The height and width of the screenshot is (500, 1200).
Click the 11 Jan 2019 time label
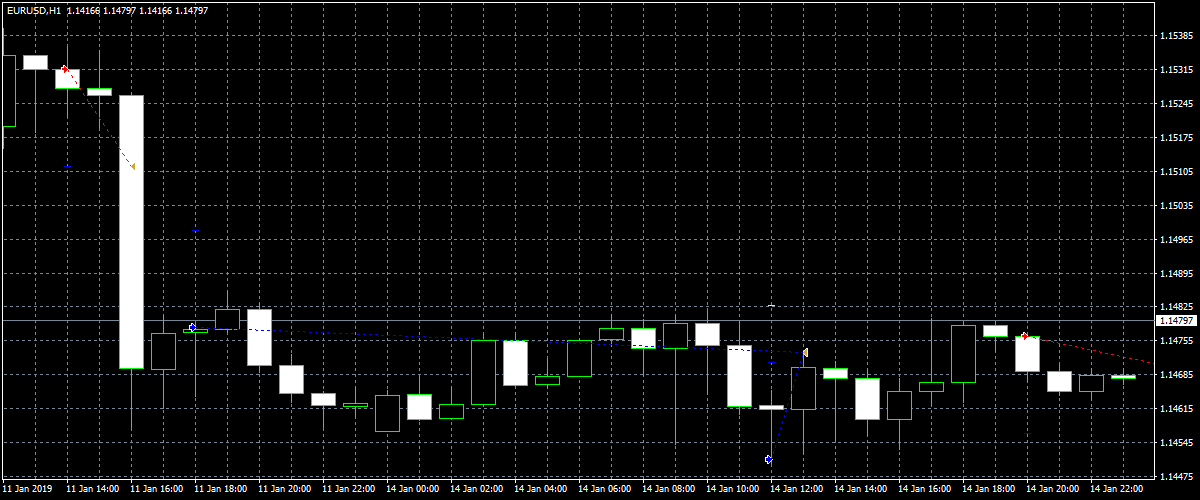[27, 490]
